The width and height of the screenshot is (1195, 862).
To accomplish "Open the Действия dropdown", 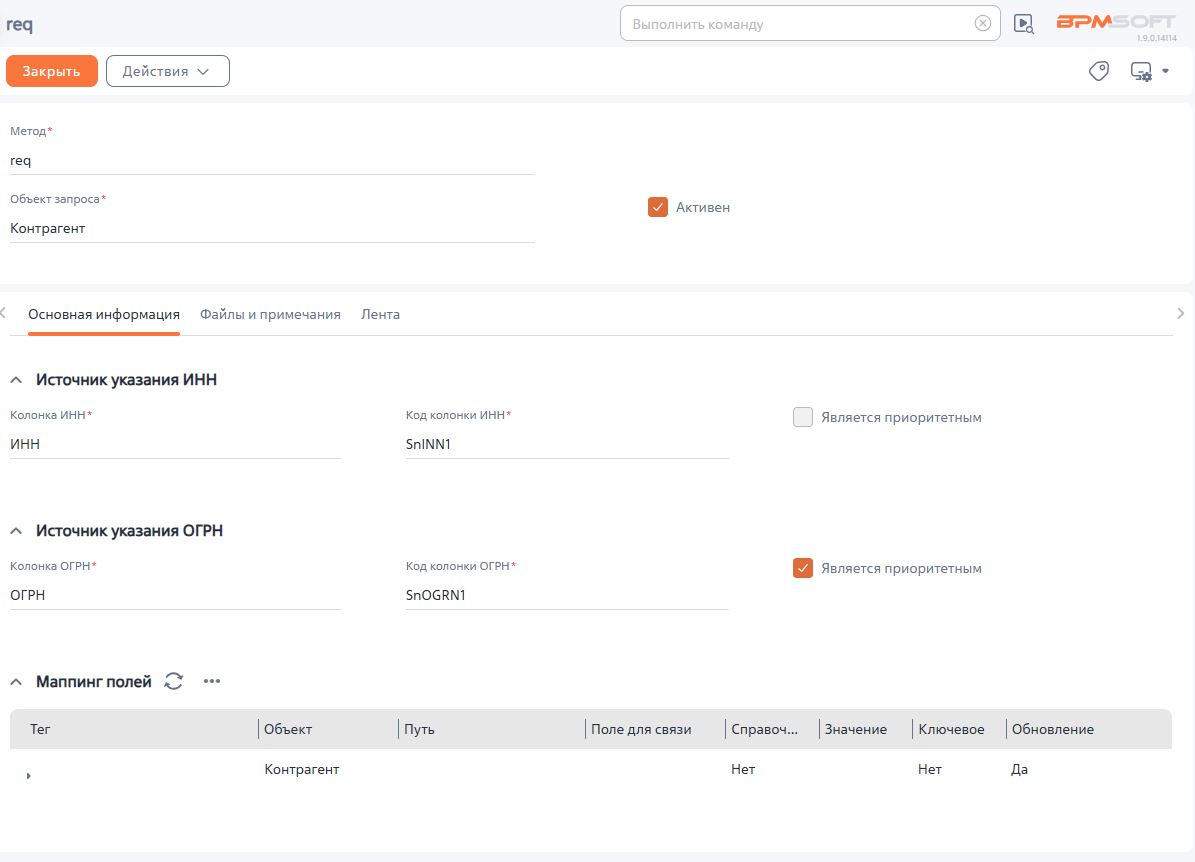I will tap(168, 71).
